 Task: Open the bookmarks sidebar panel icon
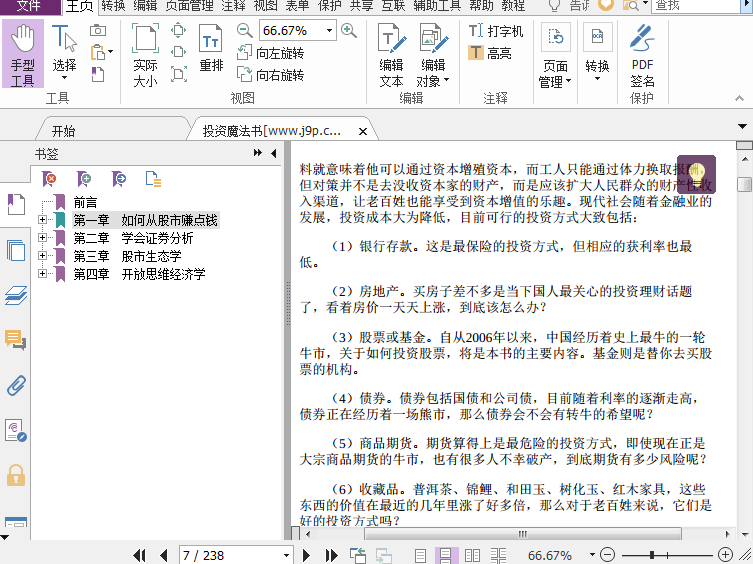16,204
